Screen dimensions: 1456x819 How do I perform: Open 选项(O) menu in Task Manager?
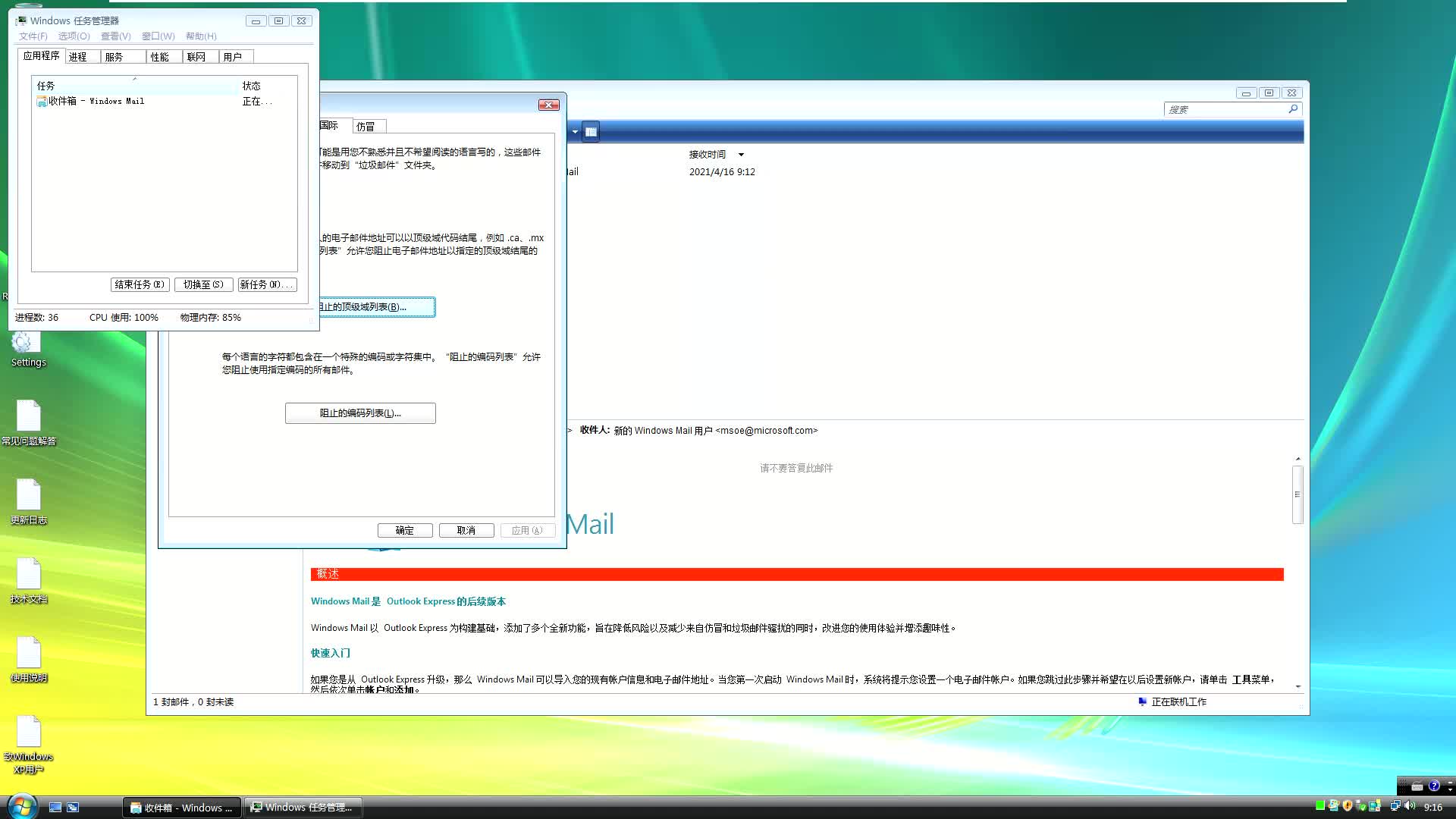coord(74,36)
